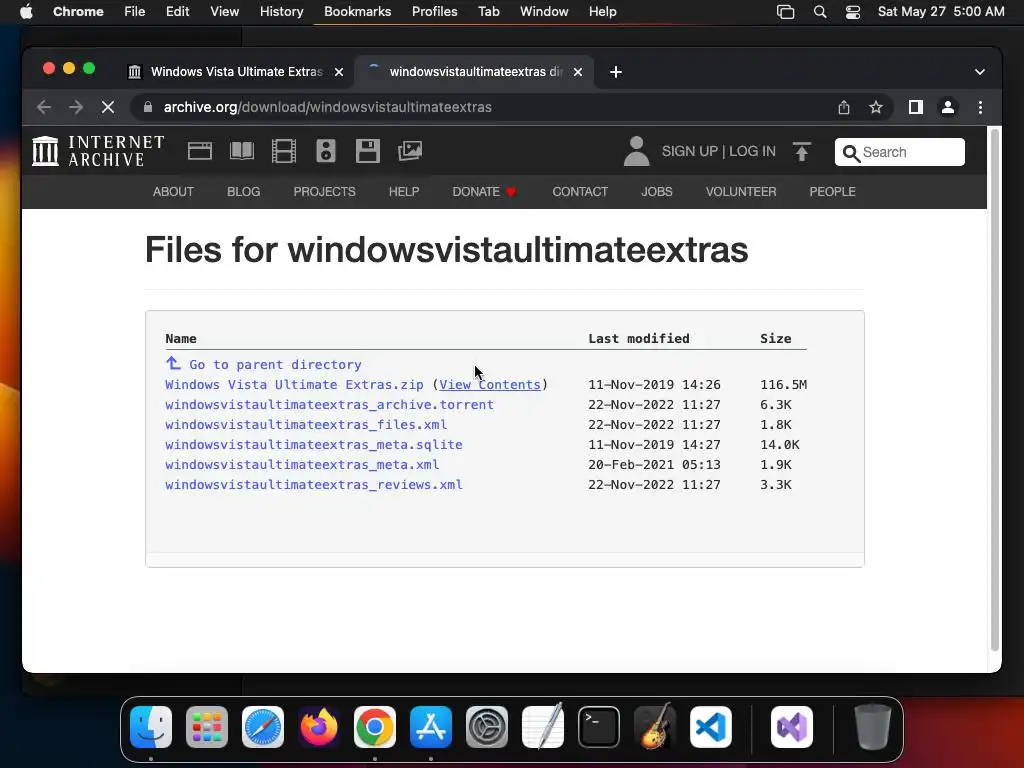Click SIGN UP link
This screenshot has width=1024, height=768.
tap(690, 152)
